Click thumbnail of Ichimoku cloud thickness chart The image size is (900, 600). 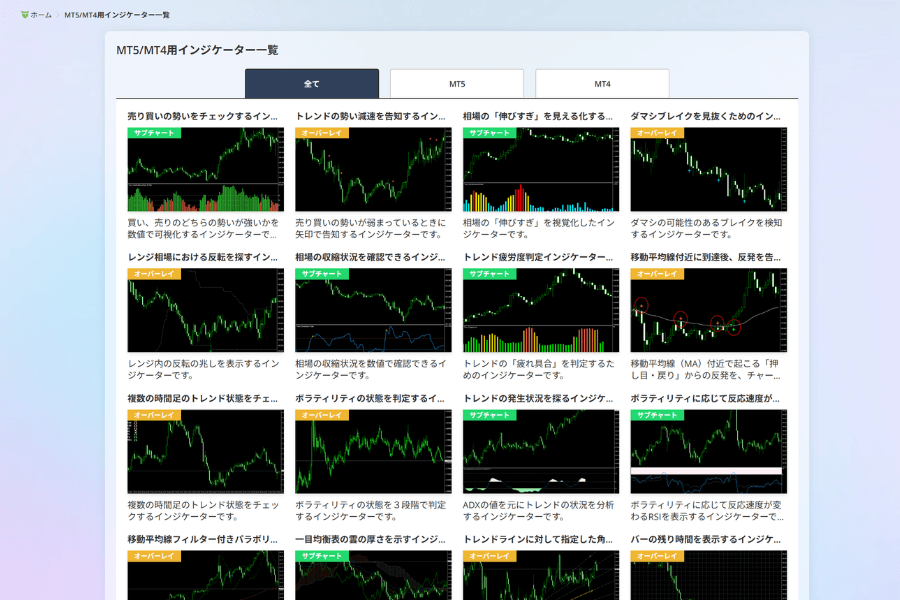click(x=373, y=575)
